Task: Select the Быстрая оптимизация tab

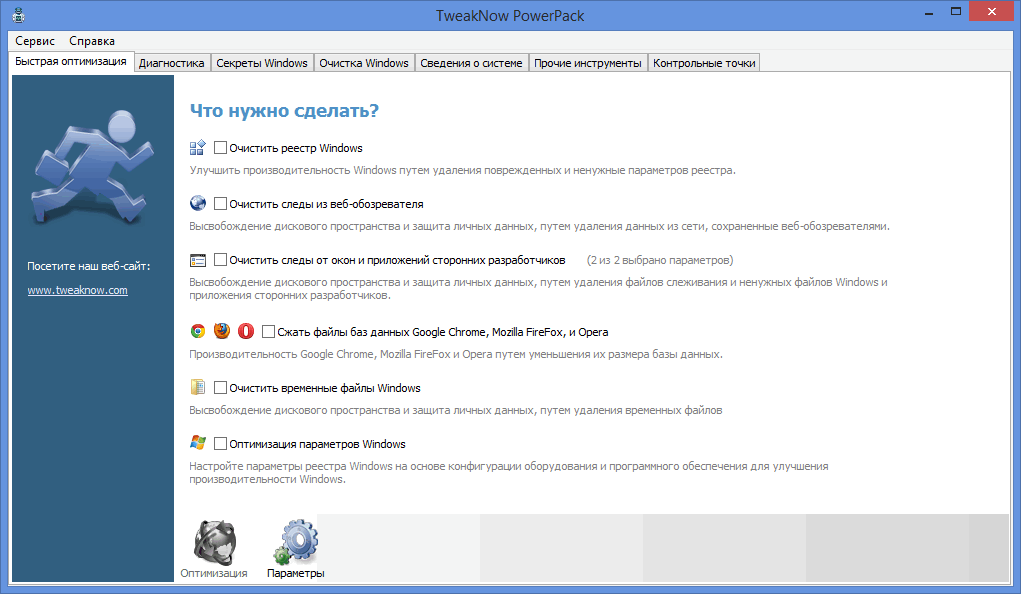Action: tap(71, 61)
